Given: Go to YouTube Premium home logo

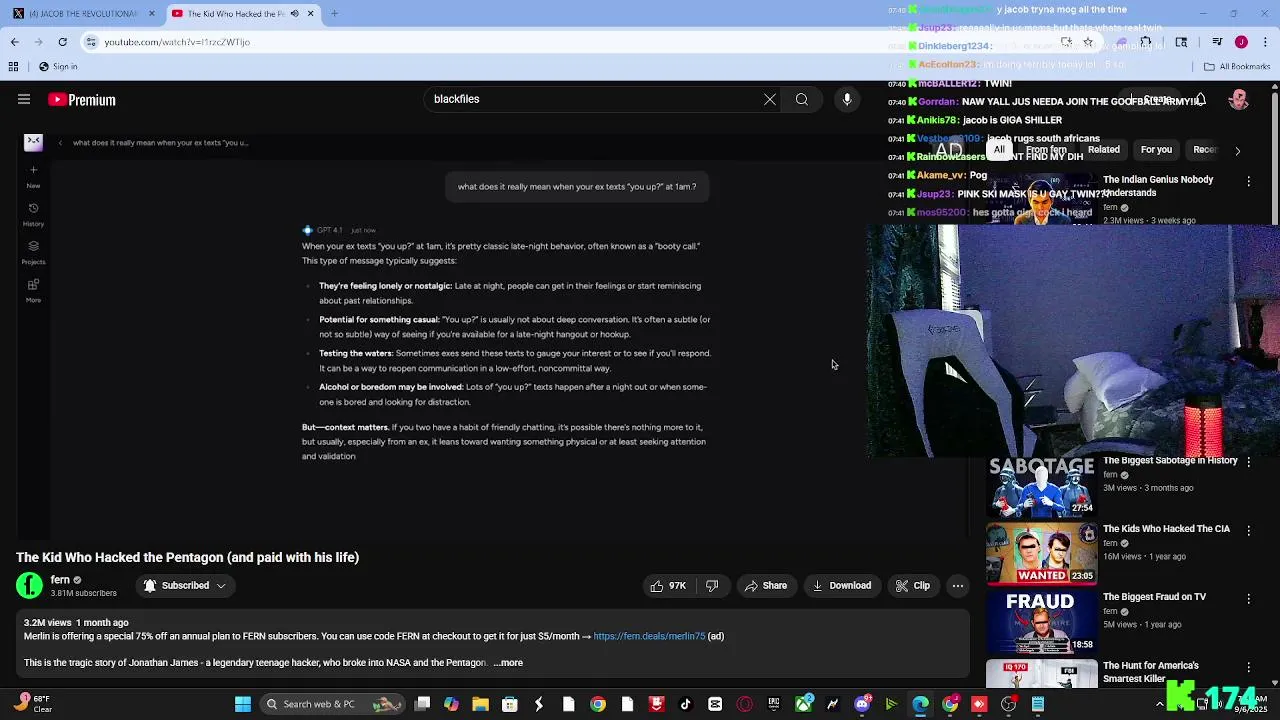Looking at the screenshot, I should (82, 99).
